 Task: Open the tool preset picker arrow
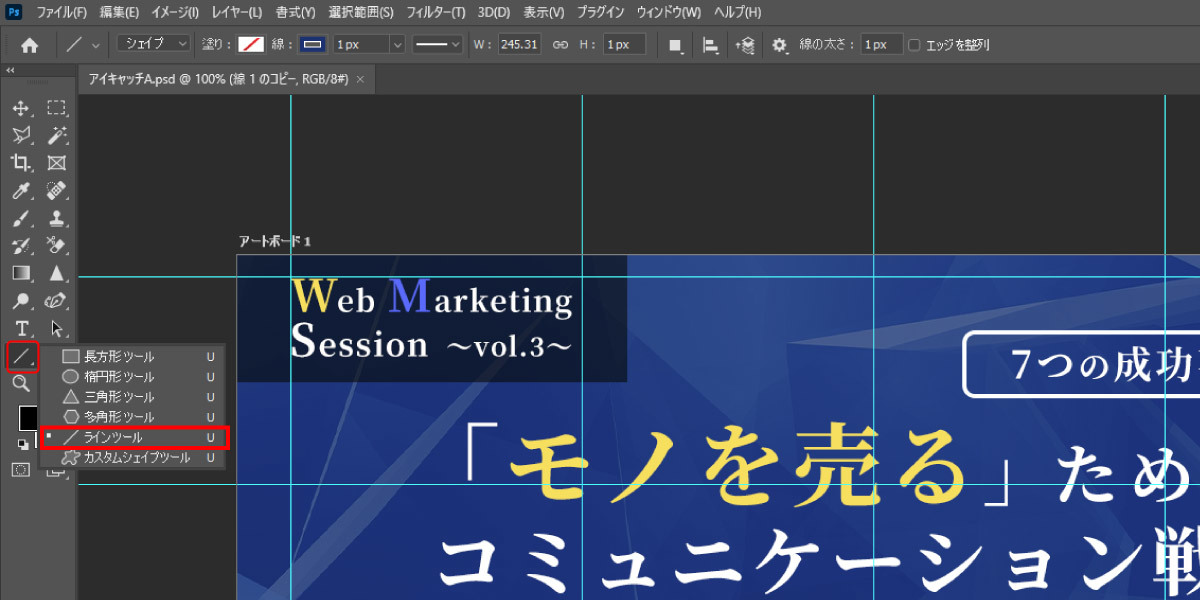pyautogui.click(x=96, y=45)
